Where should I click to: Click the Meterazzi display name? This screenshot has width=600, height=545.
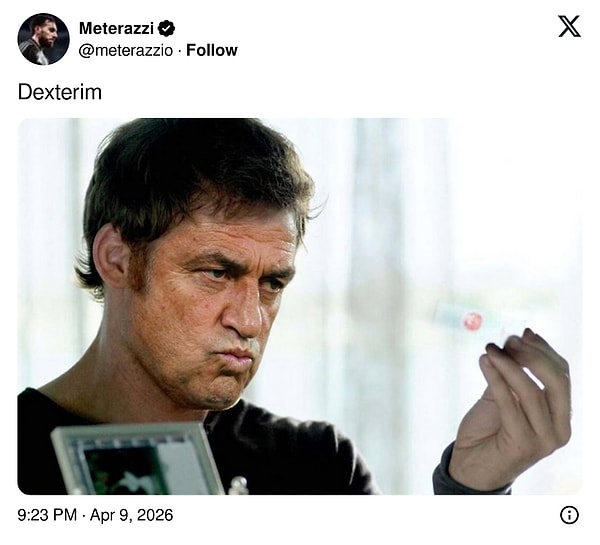coord(116,28)
